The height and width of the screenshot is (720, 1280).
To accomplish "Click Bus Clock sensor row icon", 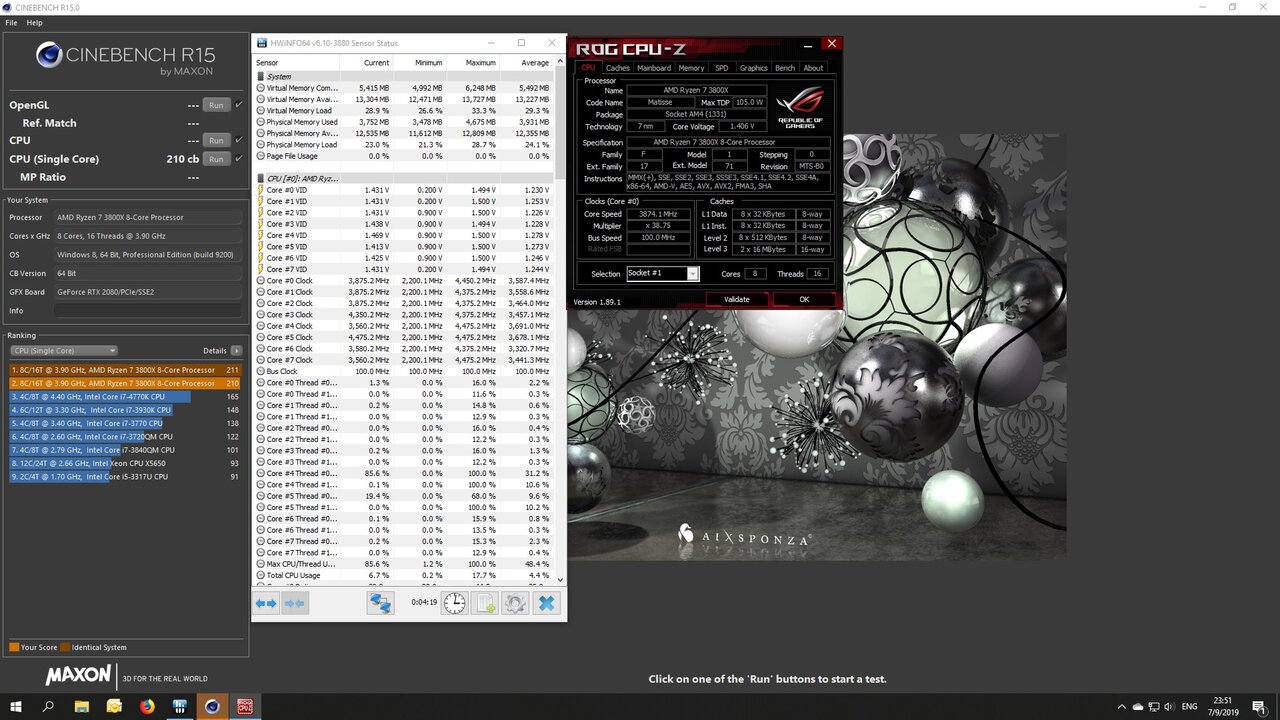I will pos(261,371).
